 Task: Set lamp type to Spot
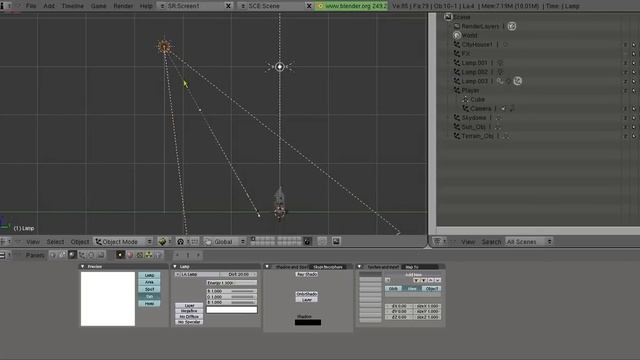point(149,289)
